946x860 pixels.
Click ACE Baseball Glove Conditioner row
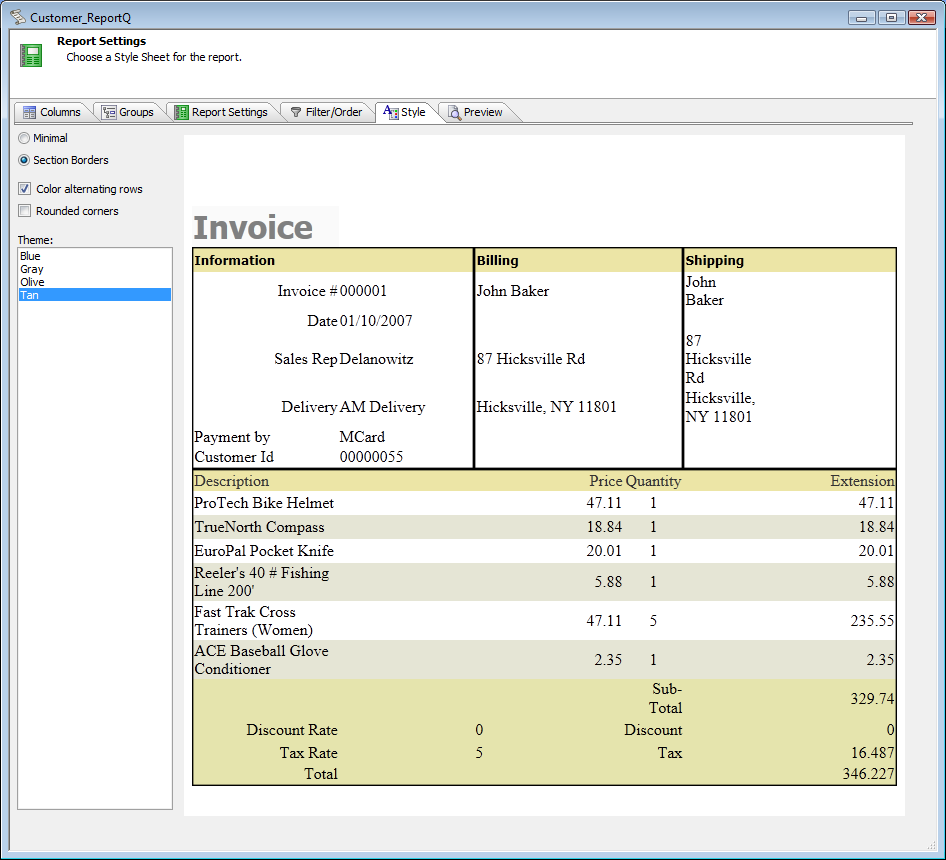pos(544,660)
